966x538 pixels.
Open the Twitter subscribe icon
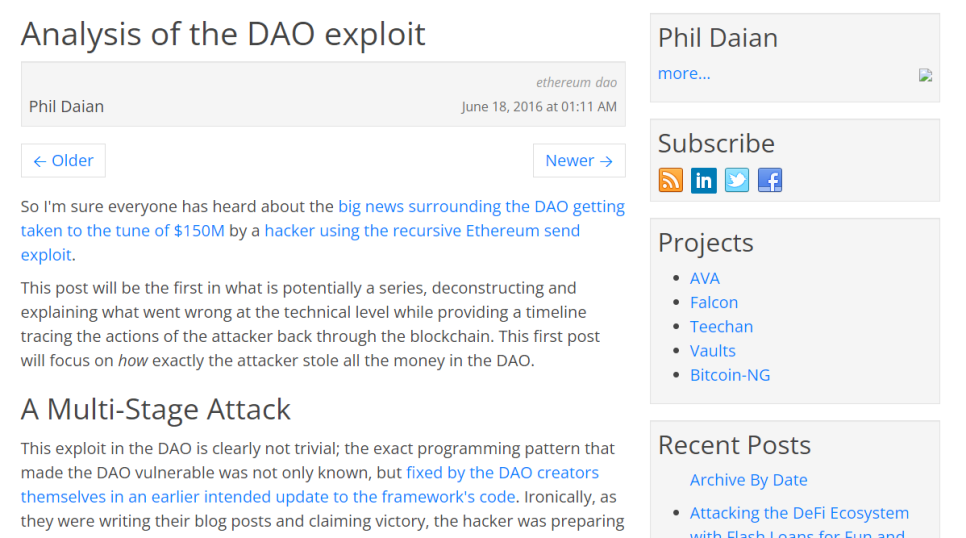click(737, 181)
